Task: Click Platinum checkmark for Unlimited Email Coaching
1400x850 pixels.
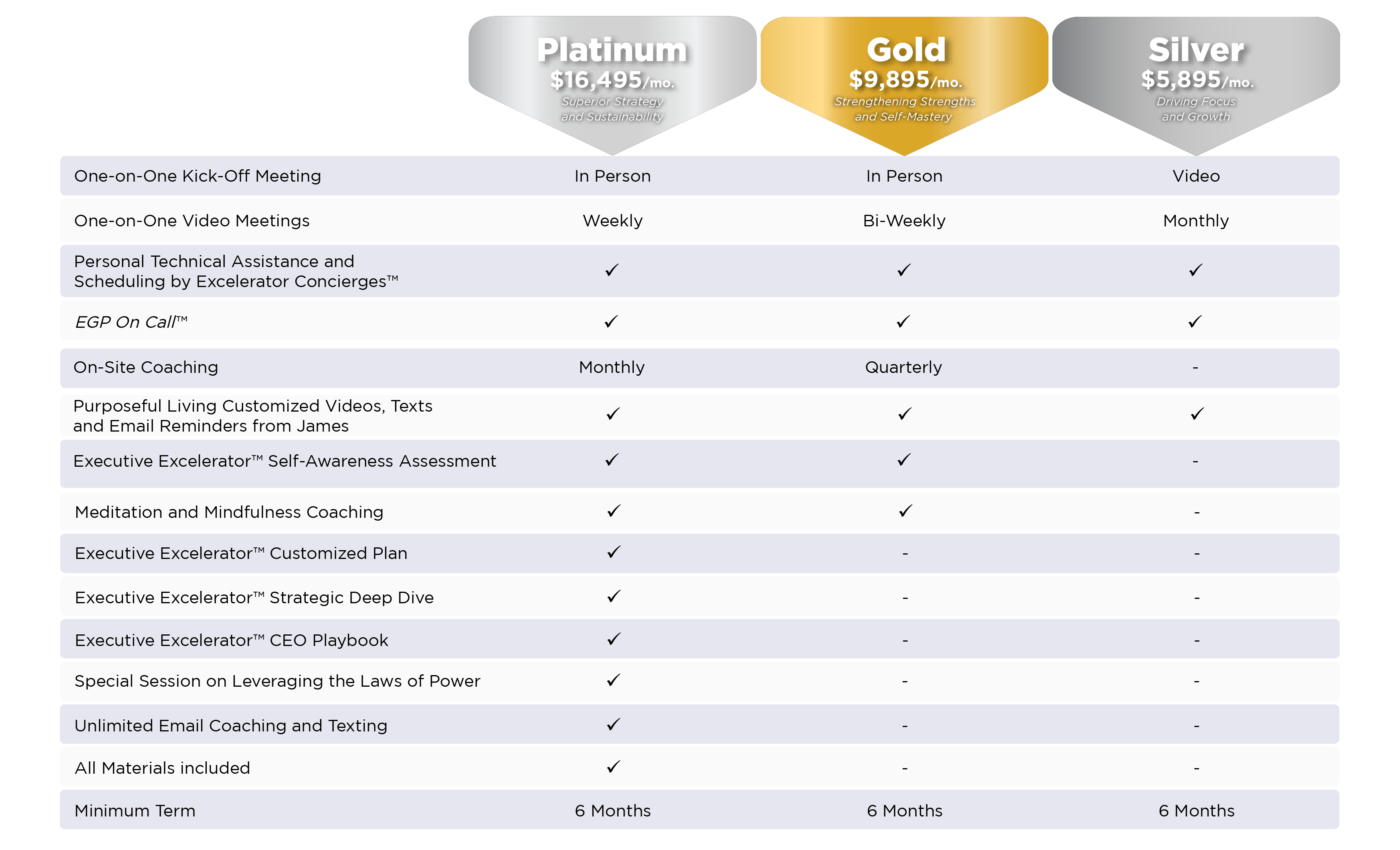Action: [x=614, y=724]
